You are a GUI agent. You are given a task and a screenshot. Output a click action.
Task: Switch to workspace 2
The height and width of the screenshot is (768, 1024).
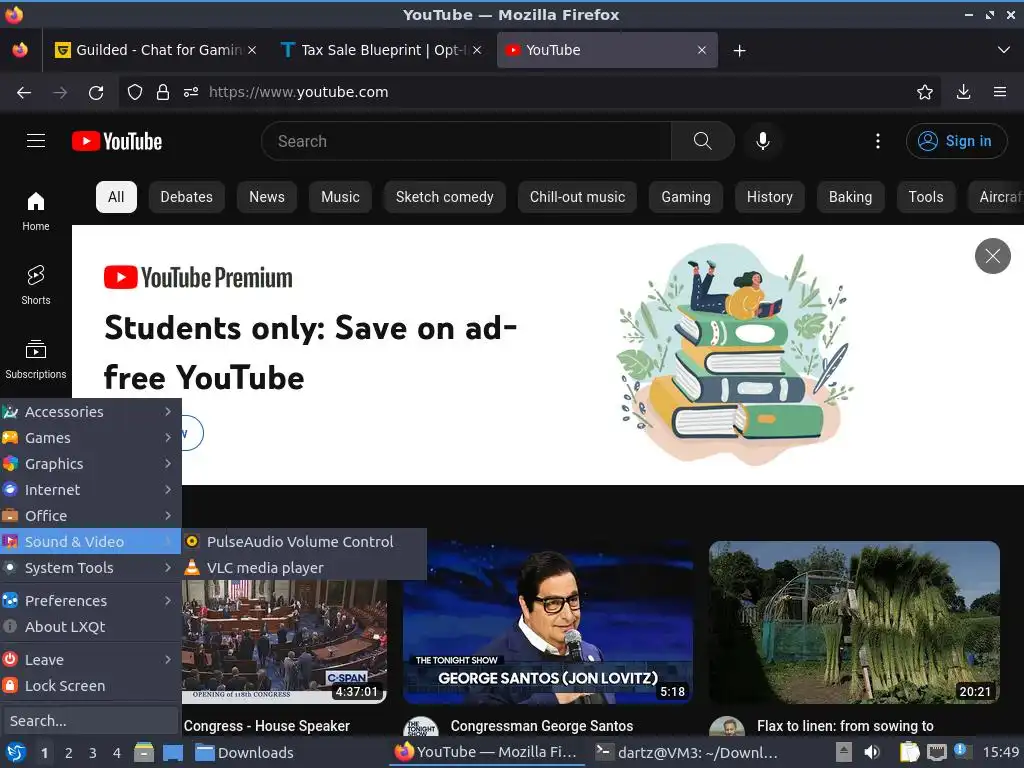[x=69, y=753]
